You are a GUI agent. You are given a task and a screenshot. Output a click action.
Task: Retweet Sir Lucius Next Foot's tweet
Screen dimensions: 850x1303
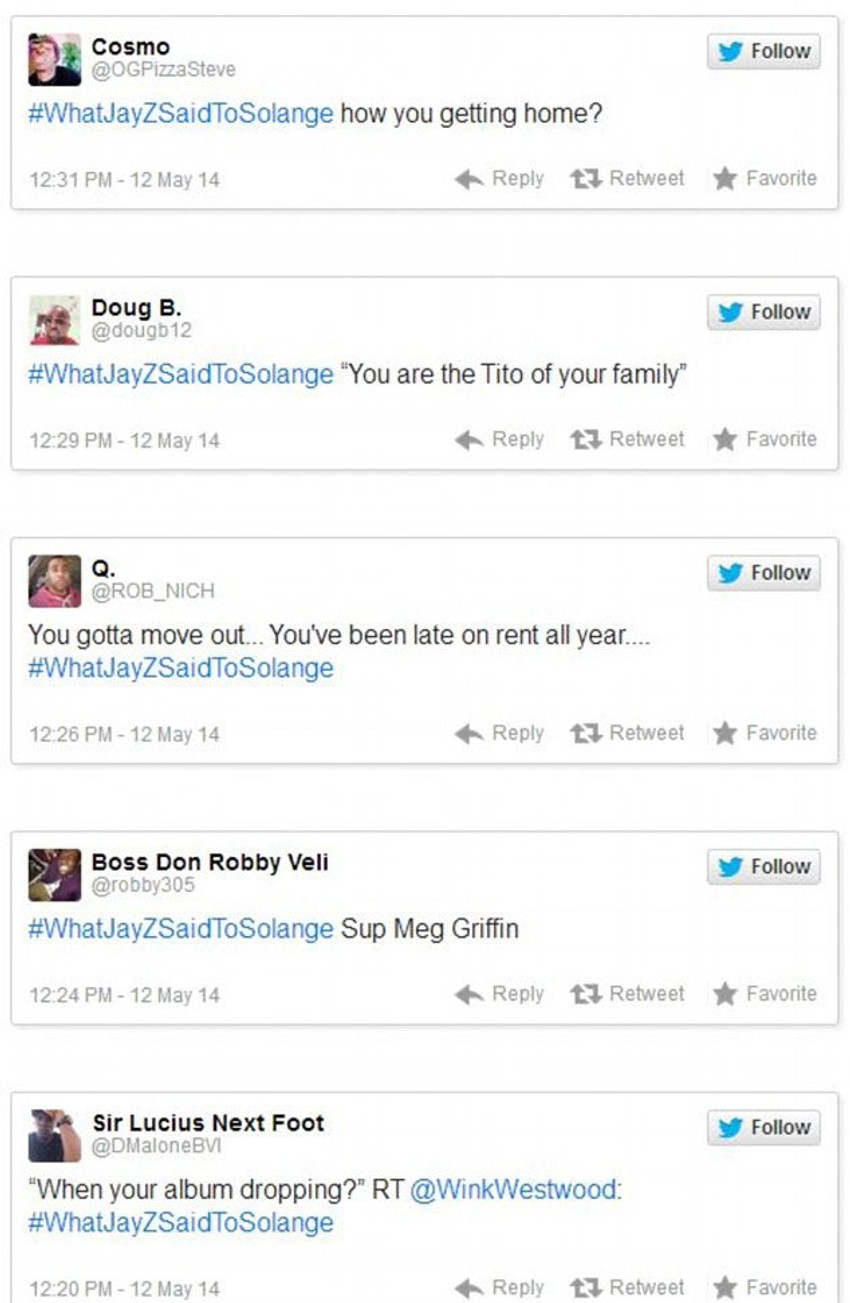[627, 1287]
